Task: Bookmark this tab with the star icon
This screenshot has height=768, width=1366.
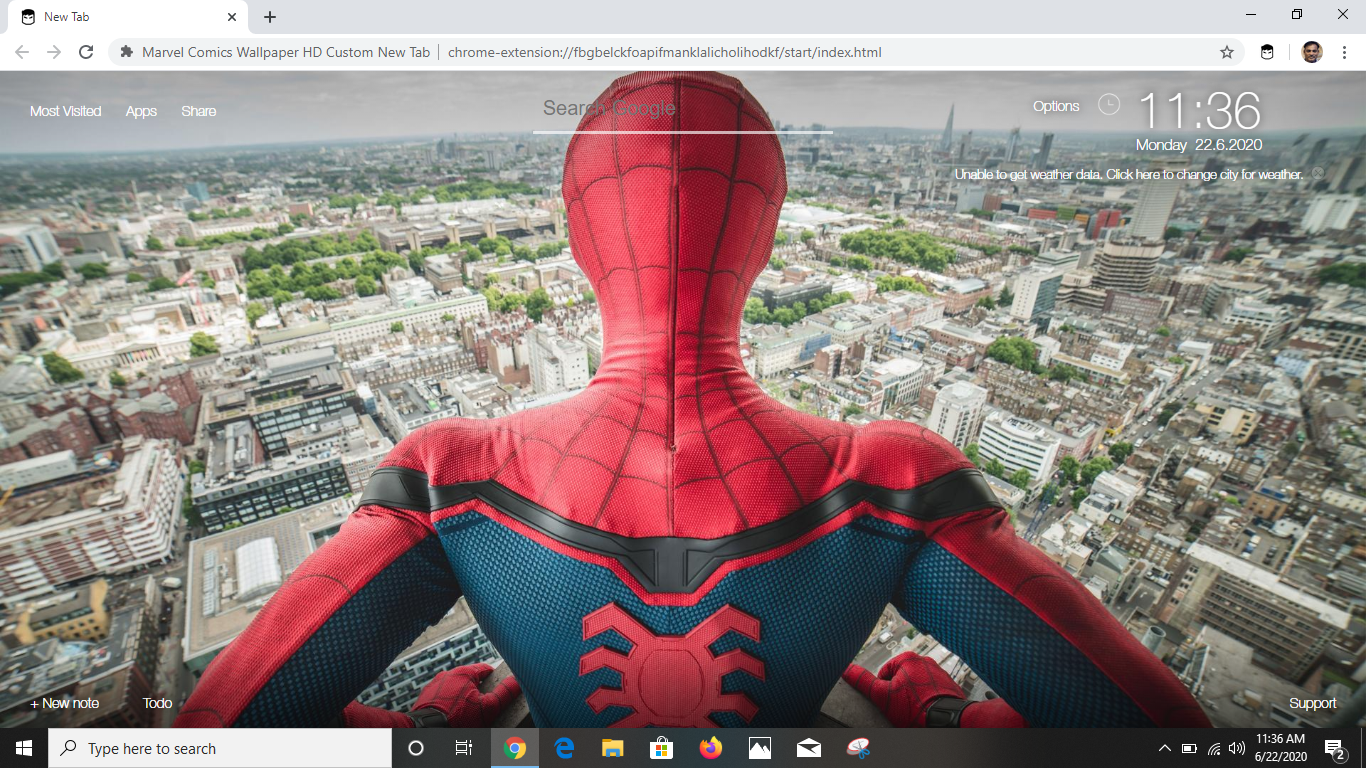Action: pos(1227,52)
